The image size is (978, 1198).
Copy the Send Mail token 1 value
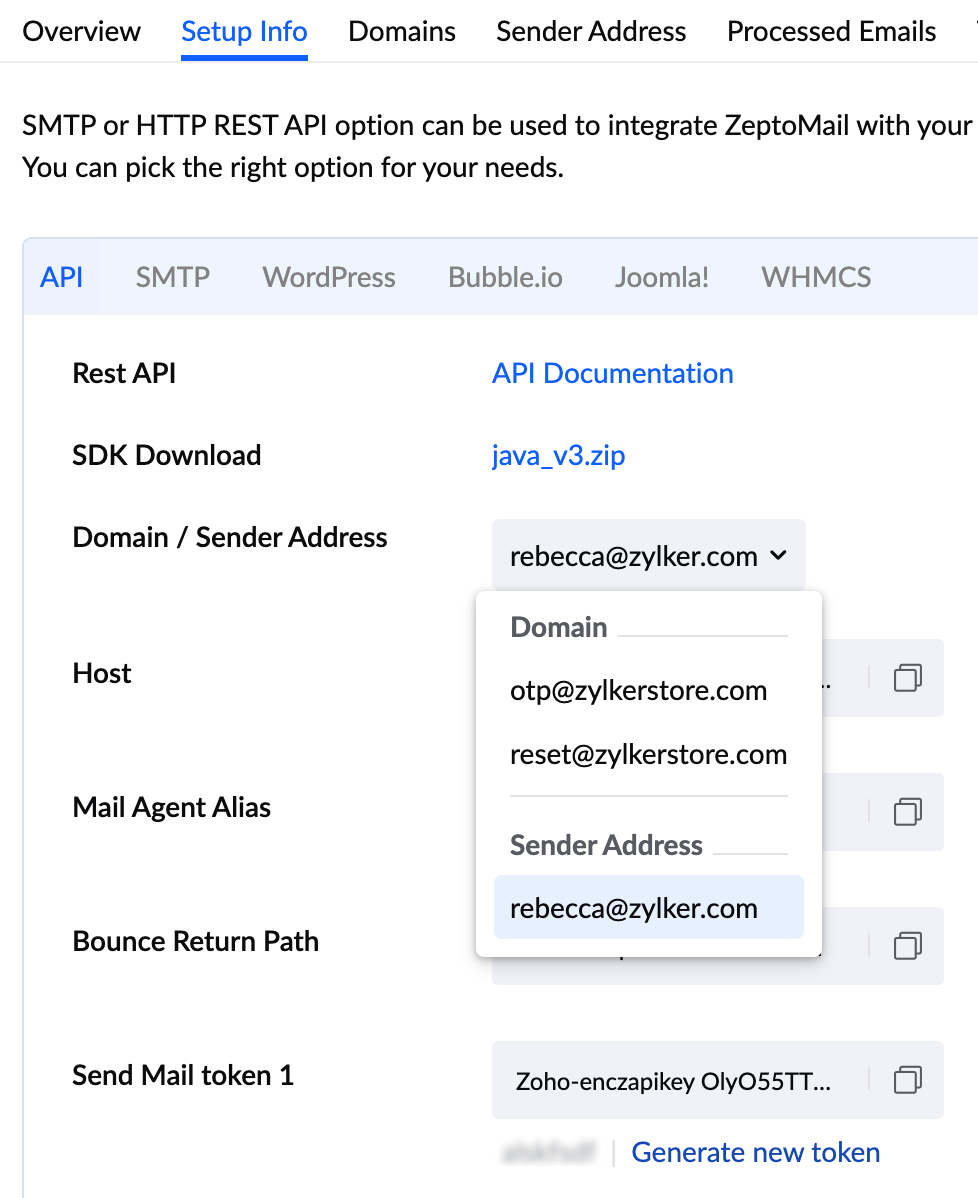click(908, 1080)
